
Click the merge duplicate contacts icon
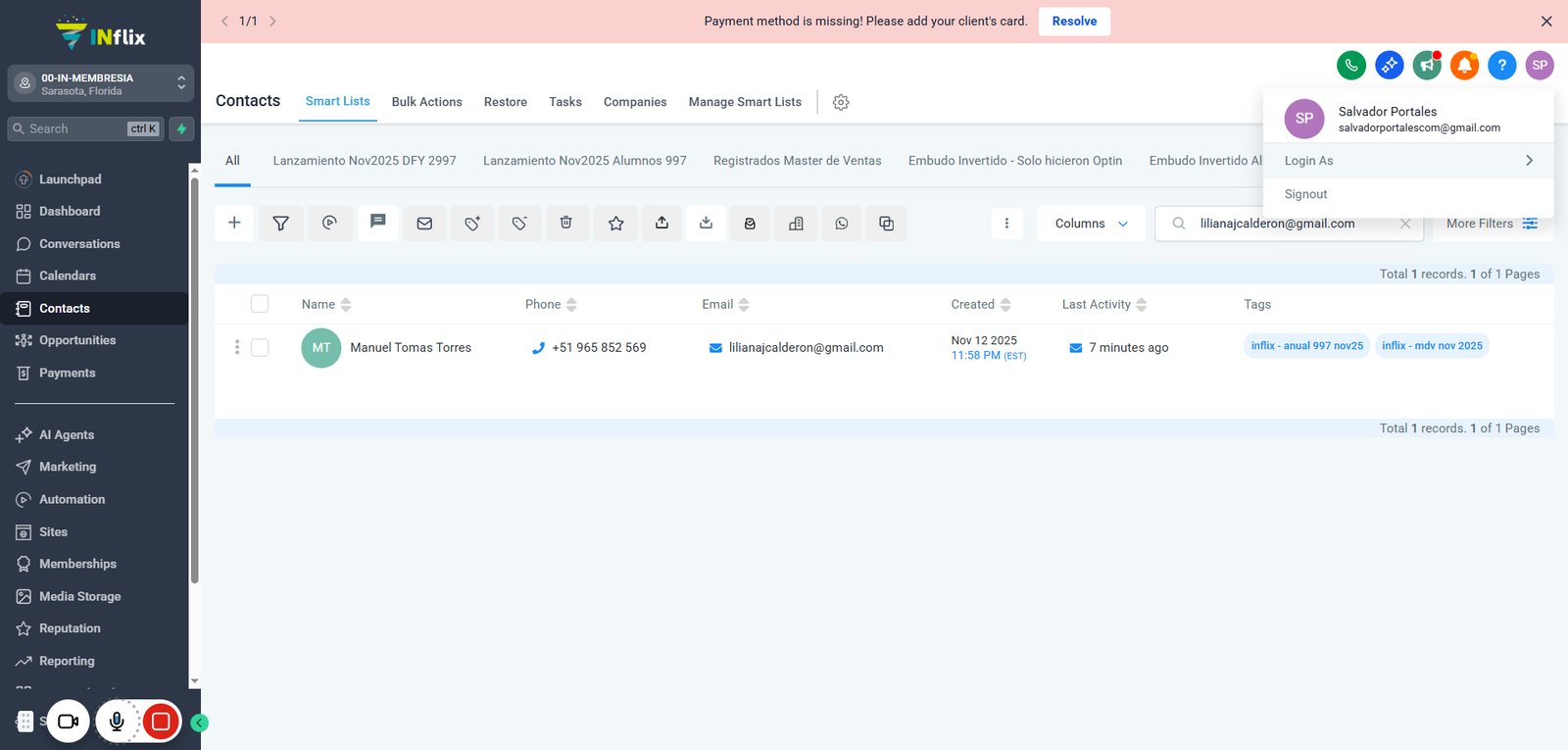[887, 224]
